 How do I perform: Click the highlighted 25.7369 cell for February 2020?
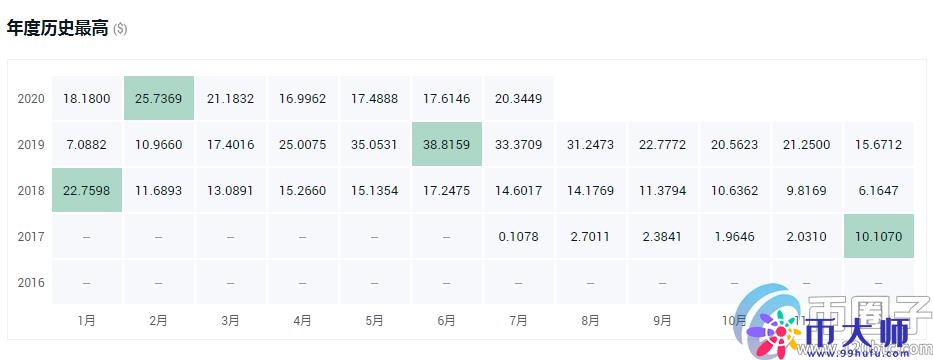pos(159,98)
